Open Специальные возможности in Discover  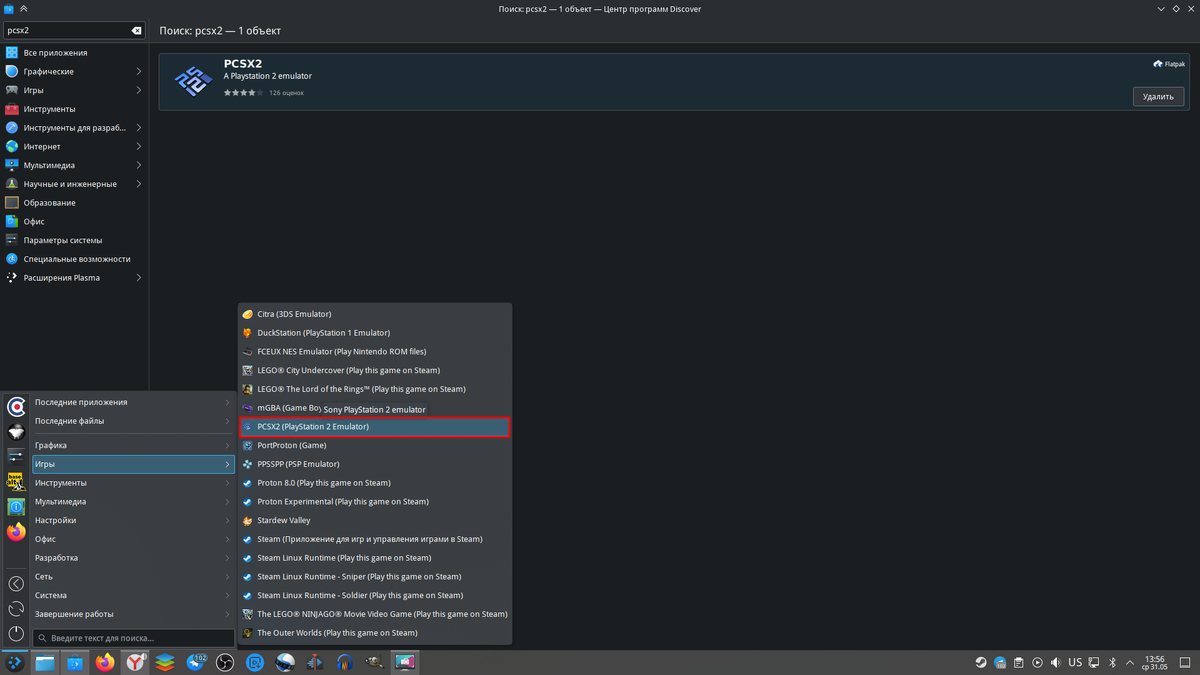point(74,259)
